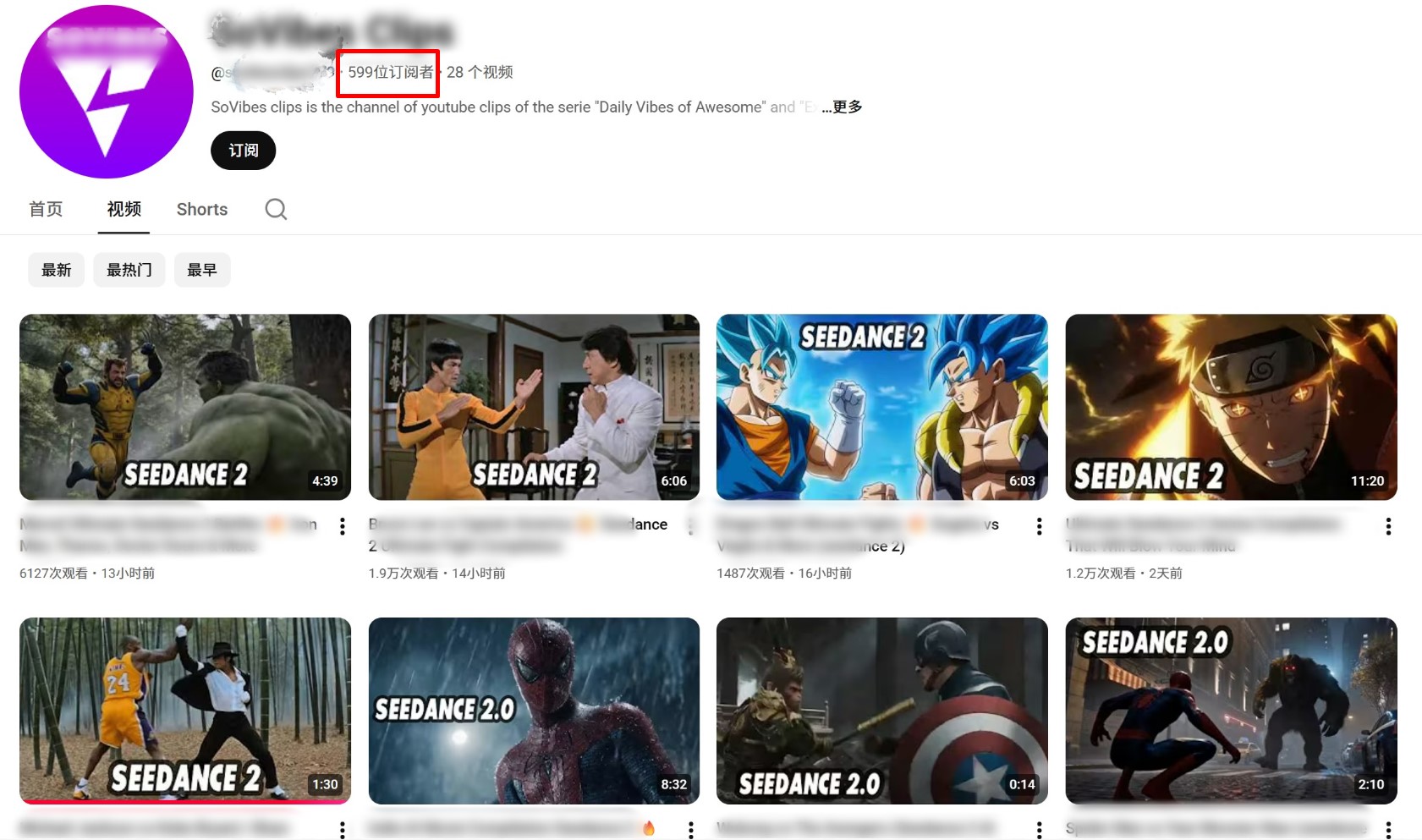
Task: Enable the 最热门 sort filter
Action: [129, 269]
